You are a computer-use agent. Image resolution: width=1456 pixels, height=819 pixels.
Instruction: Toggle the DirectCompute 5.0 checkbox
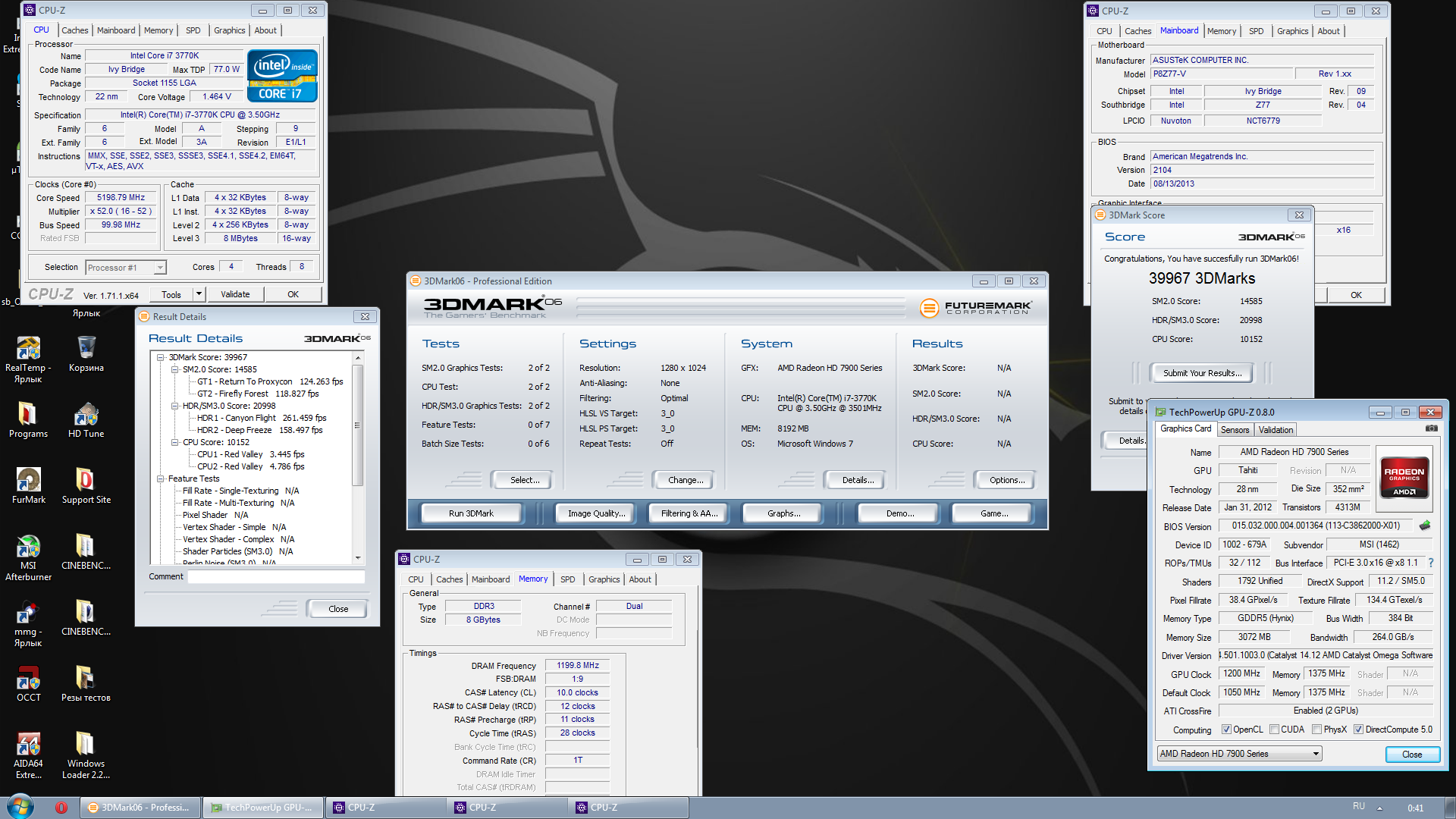click(1359, 730)
